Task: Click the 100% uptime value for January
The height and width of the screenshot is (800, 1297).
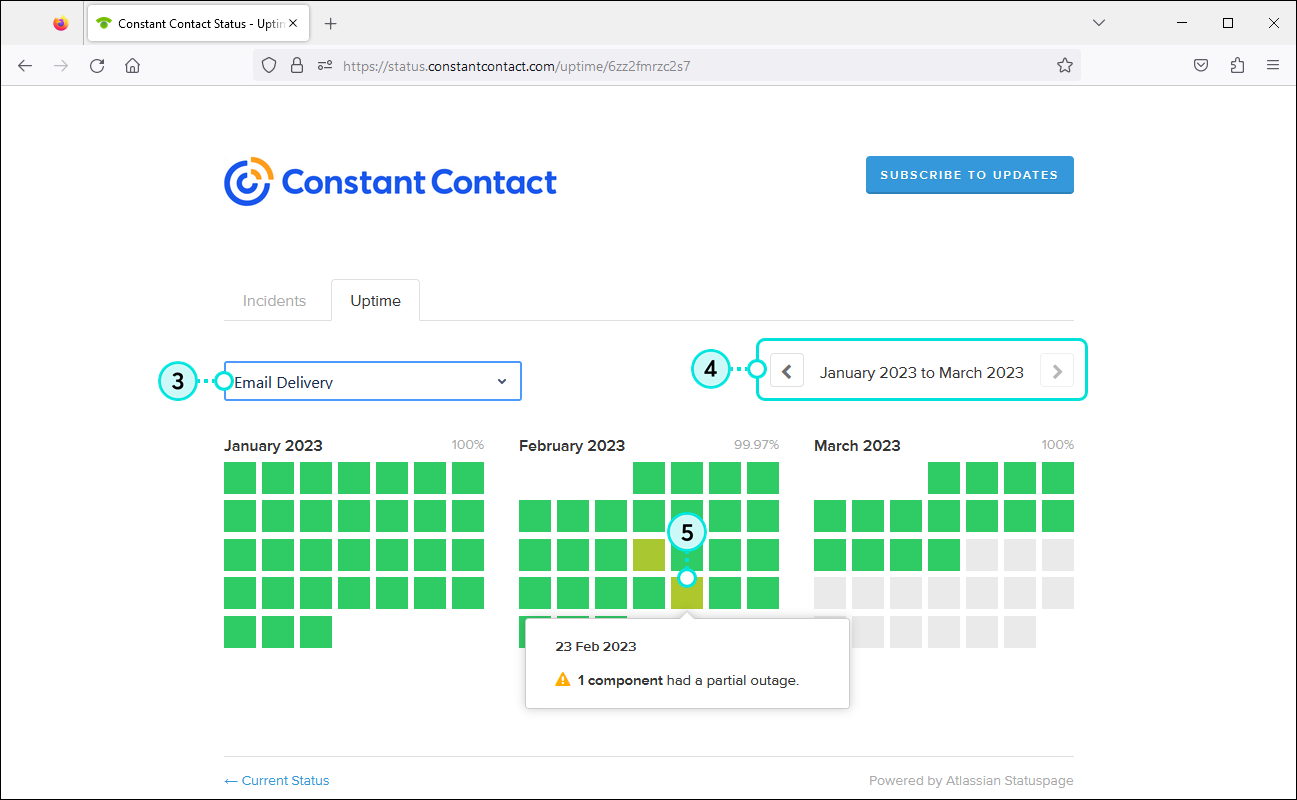Action: 468,445
